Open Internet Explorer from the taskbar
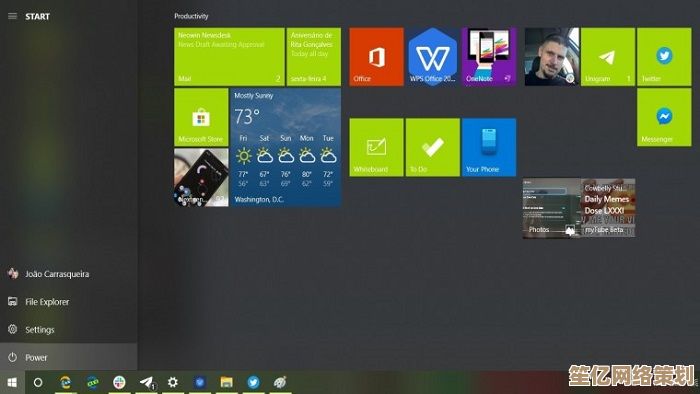700x394 pixels. [x=65, y=382]
